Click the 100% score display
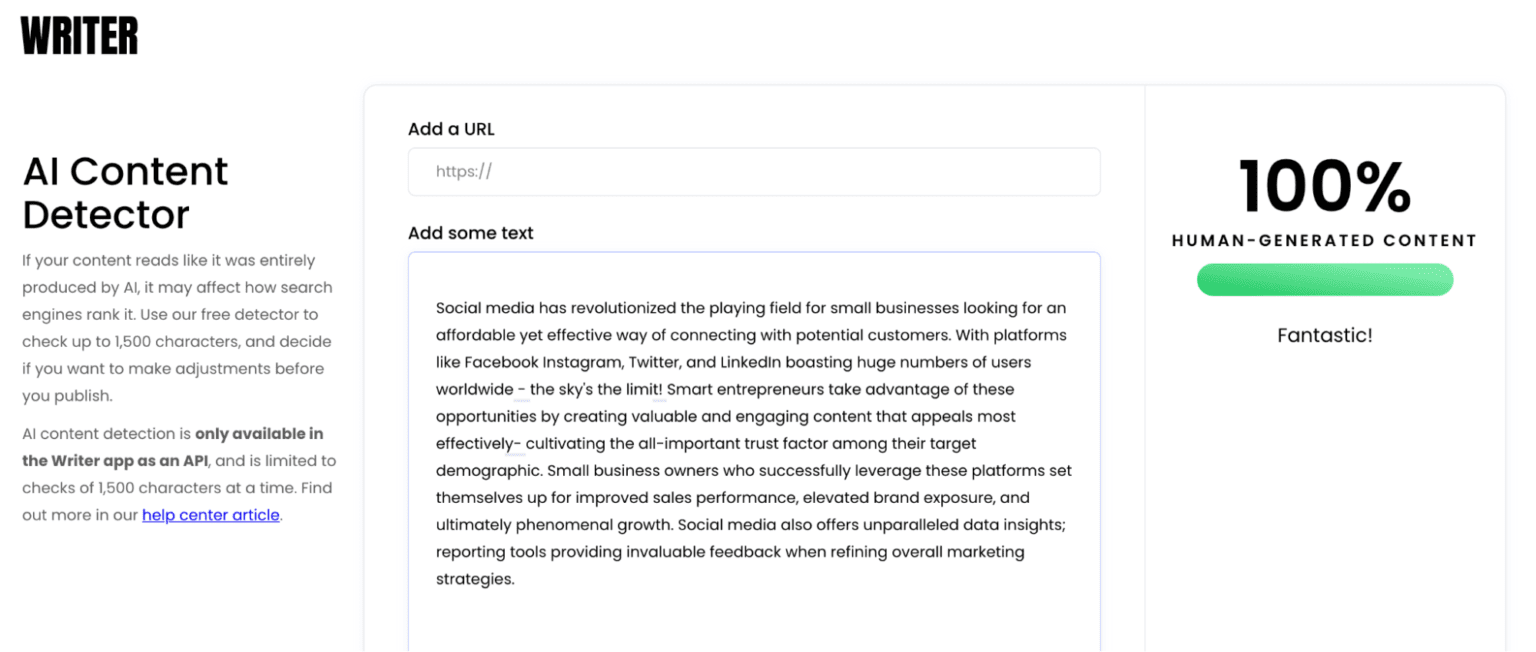Viewport: 1536px width, 652px height. (1324, 186)
